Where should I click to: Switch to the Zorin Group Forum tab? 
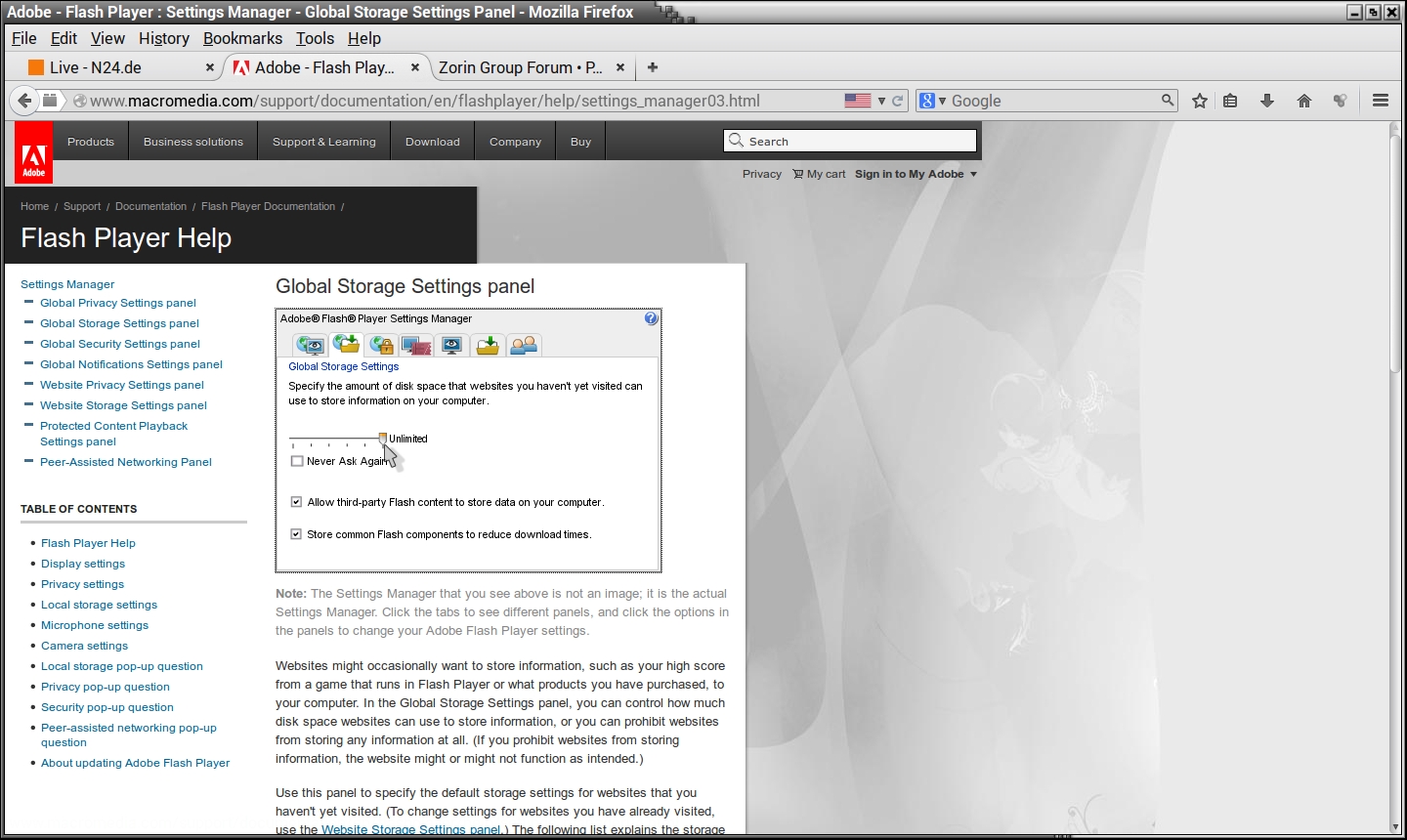[520, 67]
